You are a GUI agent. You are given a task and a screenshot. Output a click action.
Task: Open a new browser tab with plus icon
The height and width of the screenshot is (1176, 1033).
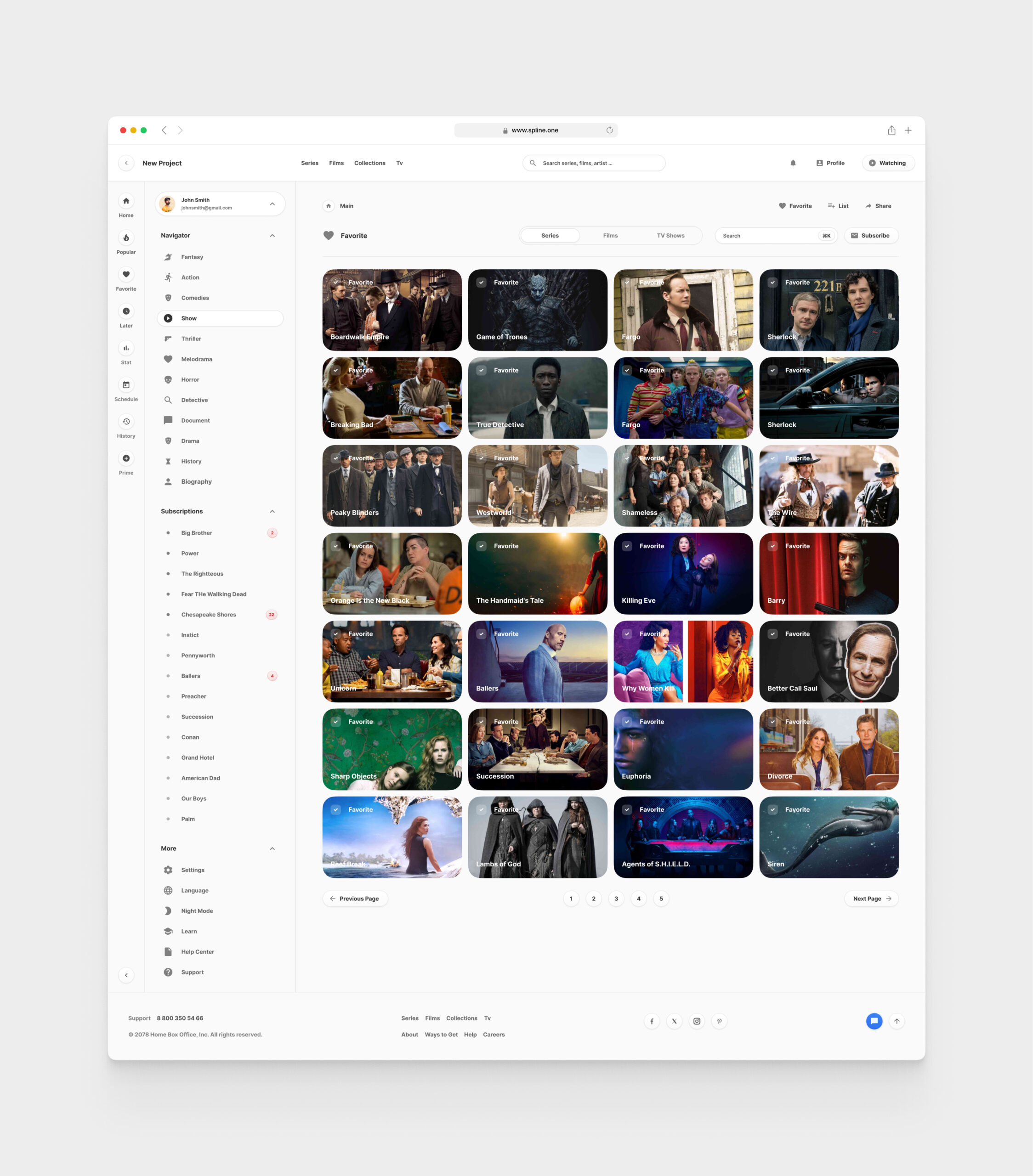click(908, 130)
